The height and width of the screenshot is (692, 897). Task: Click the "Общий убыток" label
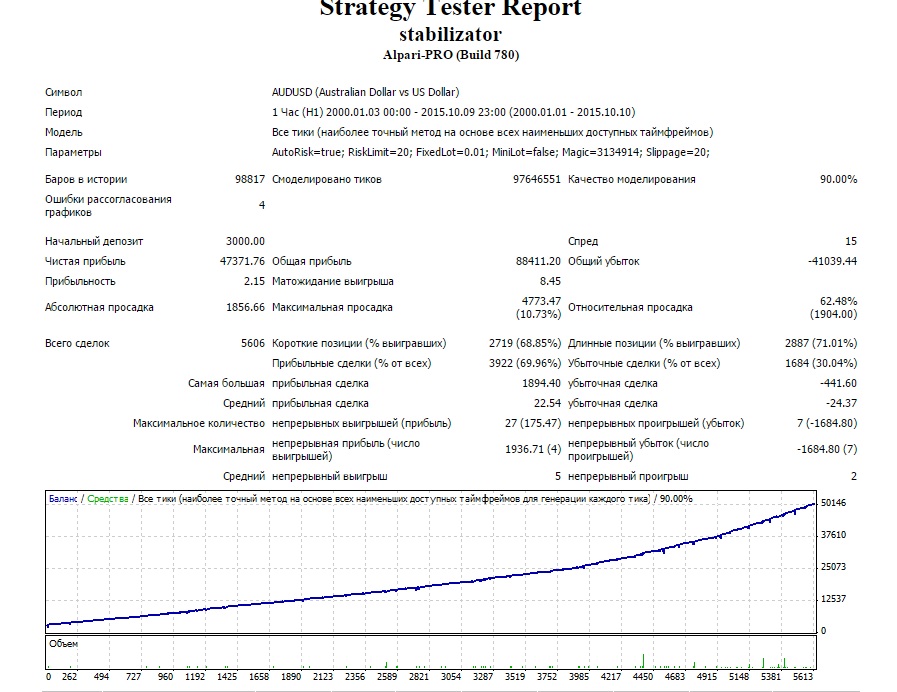[604, 261]
